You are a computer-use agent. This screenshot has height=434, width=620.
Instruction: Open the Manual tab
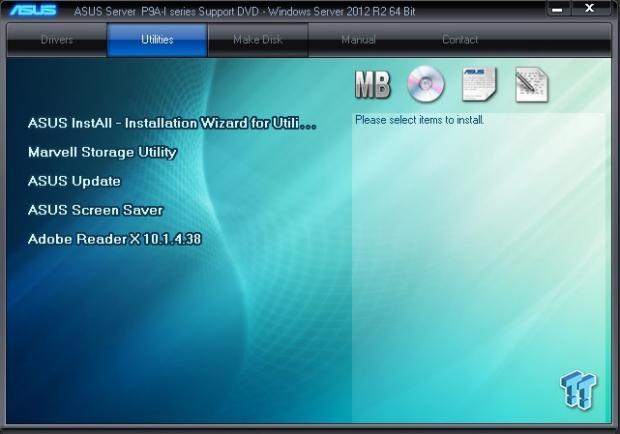point(358,40)
